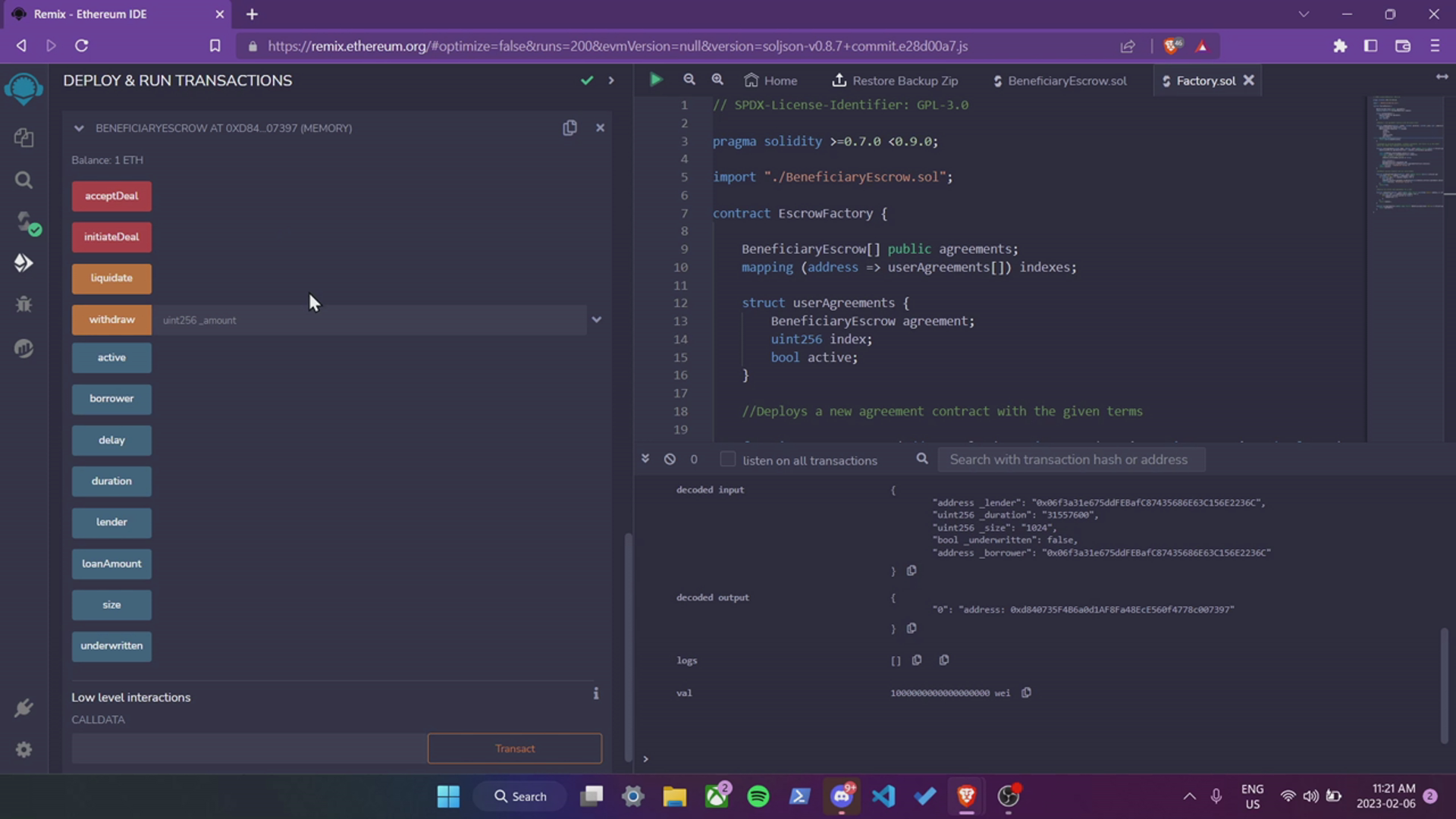1456x819 pixels.
Task: Read the borrower address
Action: 111,399
